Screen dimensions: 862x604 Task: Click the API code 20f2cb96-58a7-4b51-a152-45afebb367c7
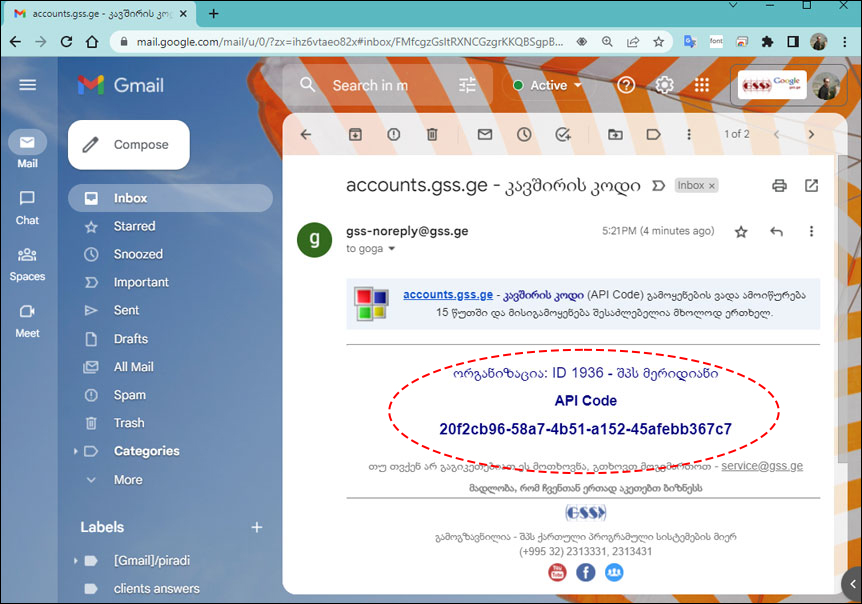(x=585, y=429)
